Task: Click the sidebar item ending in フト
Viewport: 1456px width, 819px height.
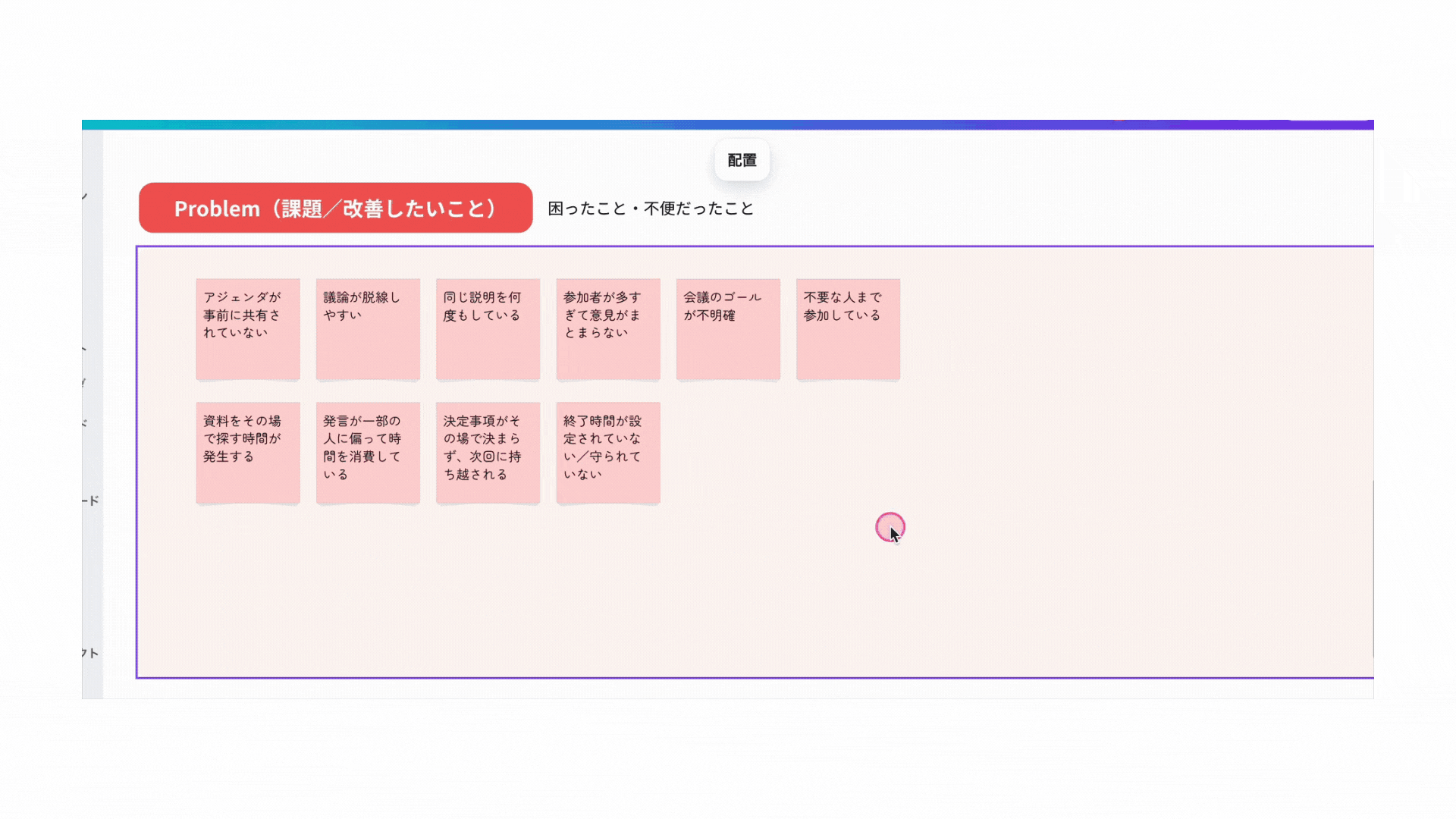Action: 91,653
